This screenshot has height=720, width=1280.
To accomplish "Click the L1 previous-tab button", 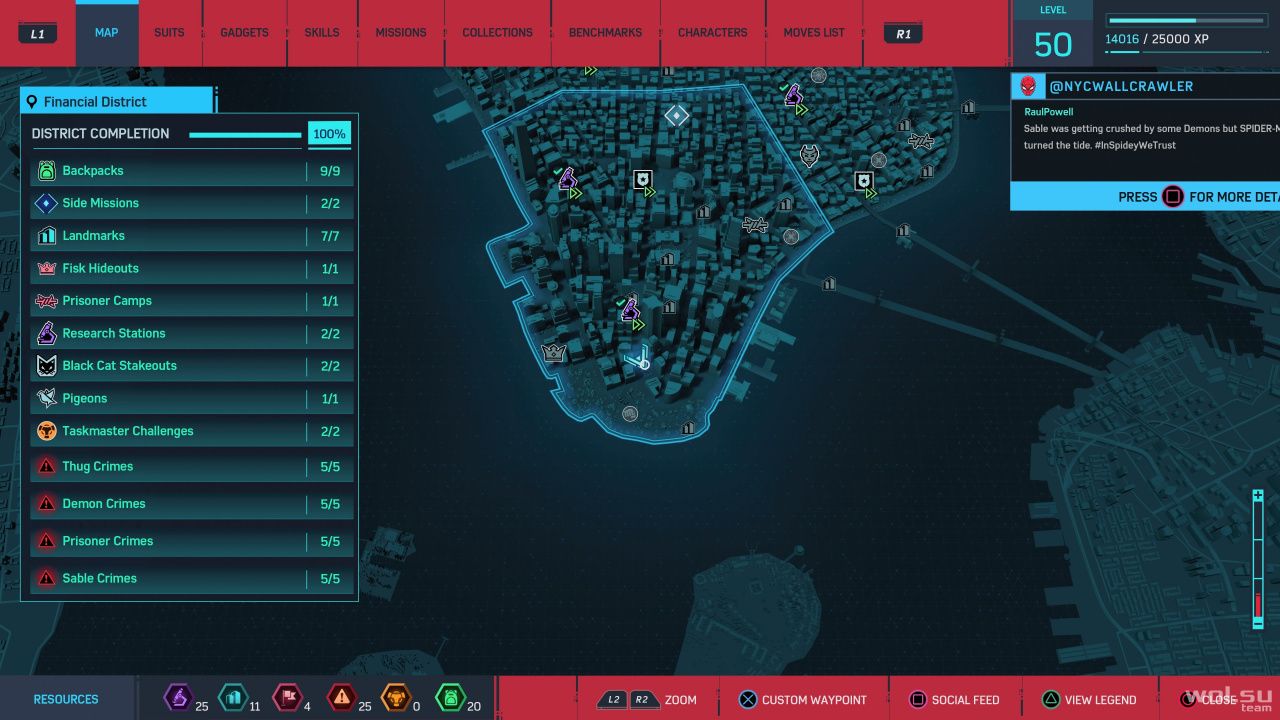I will (38, 34).
